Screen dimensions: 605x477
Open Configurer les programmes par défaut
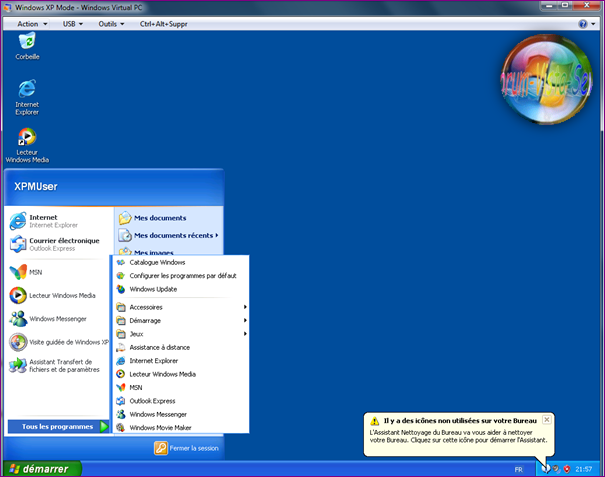pyautogui.click(x=181, y=276)
